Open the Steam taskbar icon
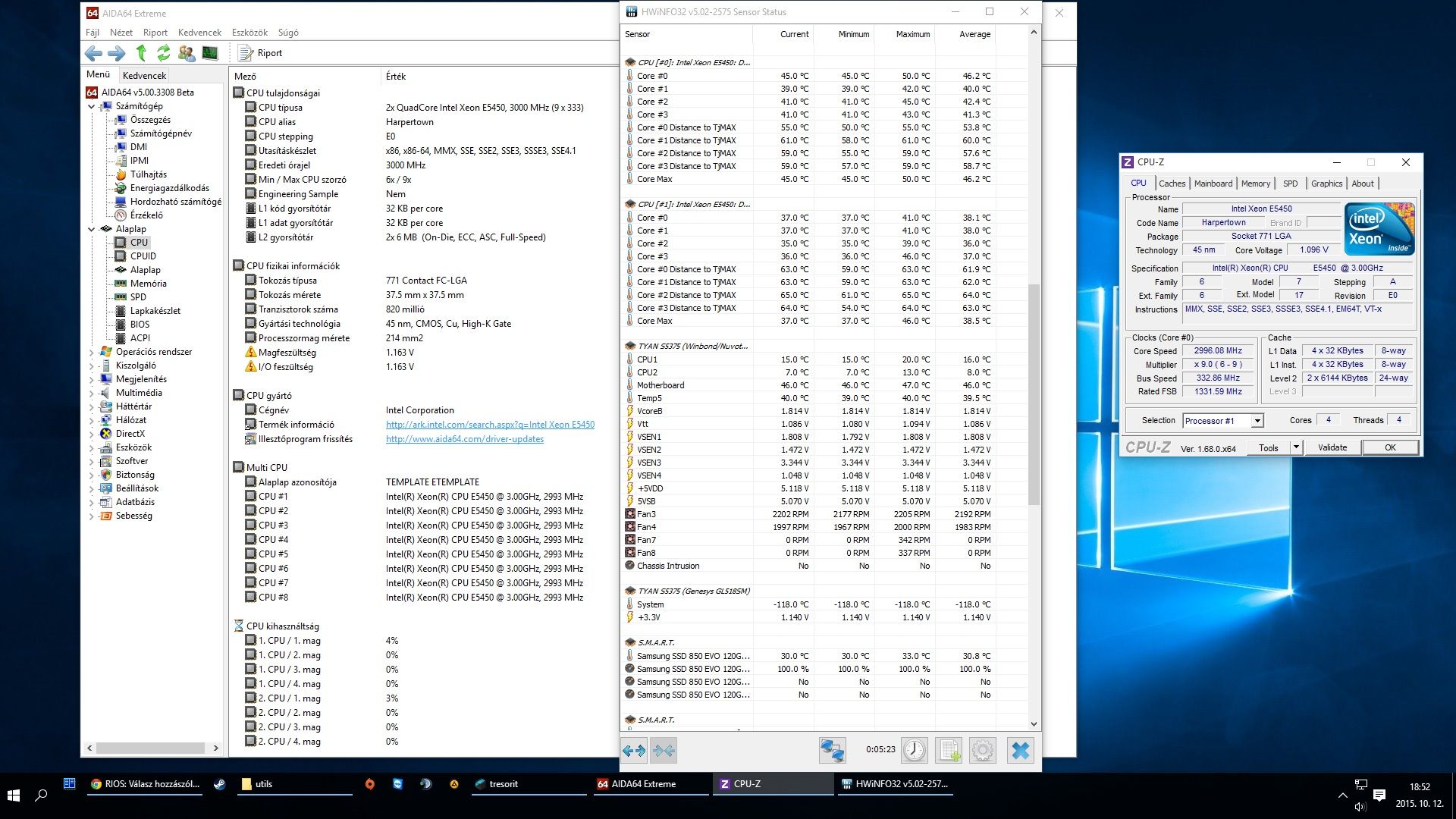 pyautogui.click(x=220, y=784)
